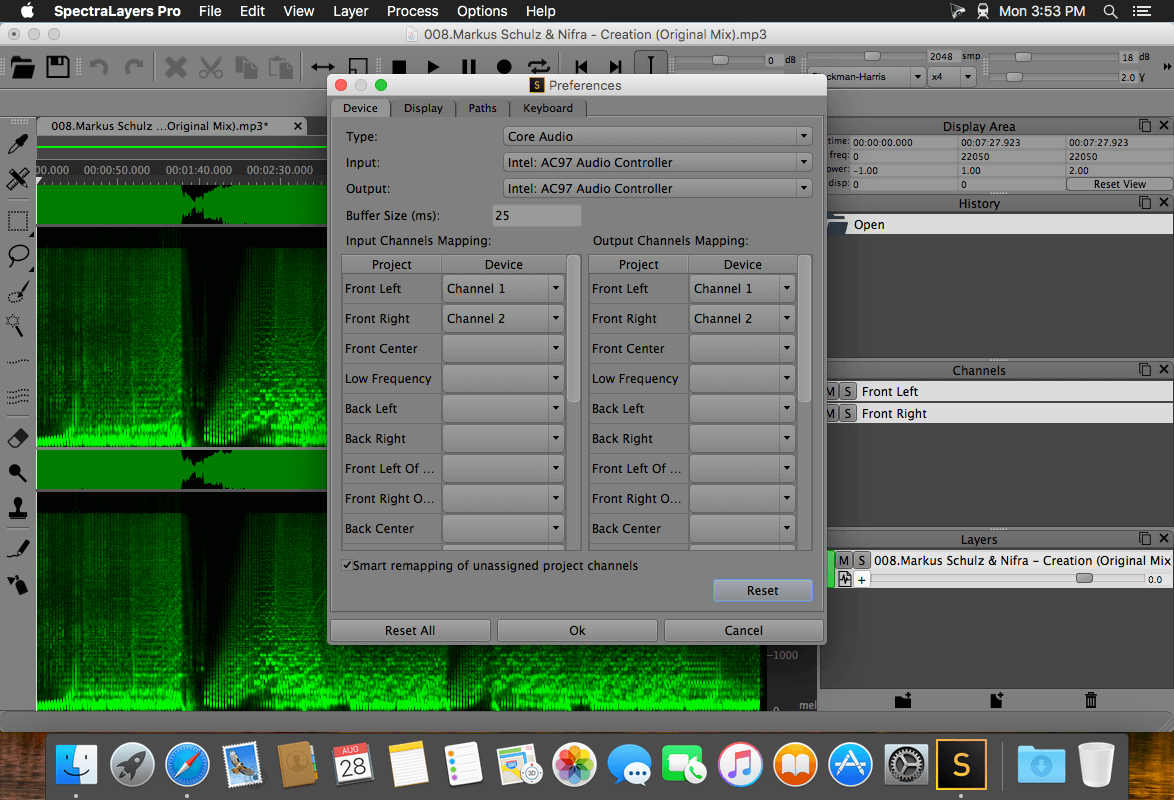Click the Open folder toolbar icon
The height and width of the screenshot is (800, 1174).
(22, 67)
